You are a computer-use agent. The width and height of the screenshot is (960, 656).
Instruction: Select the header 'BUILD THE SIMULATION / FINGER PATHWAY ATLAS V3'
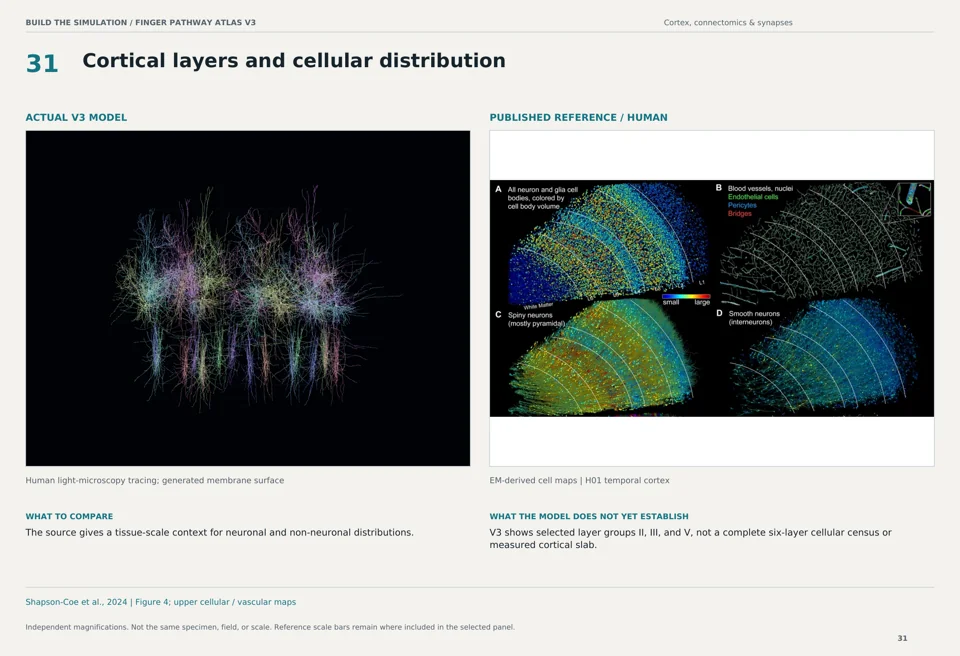point(141,23)
